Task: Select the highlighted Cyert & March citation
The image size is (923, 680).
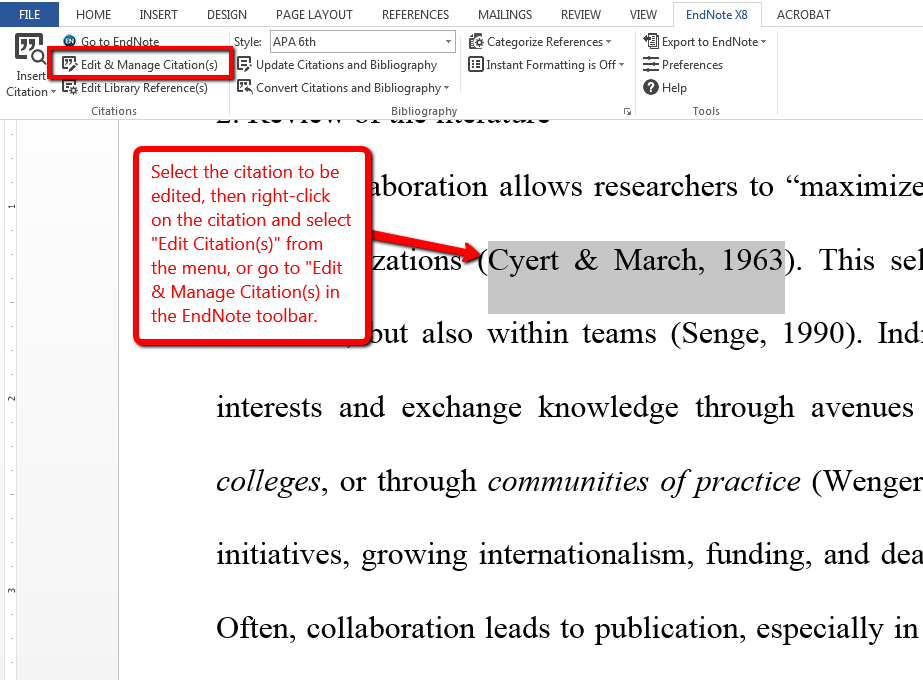Action: click(x=633, y=261)
